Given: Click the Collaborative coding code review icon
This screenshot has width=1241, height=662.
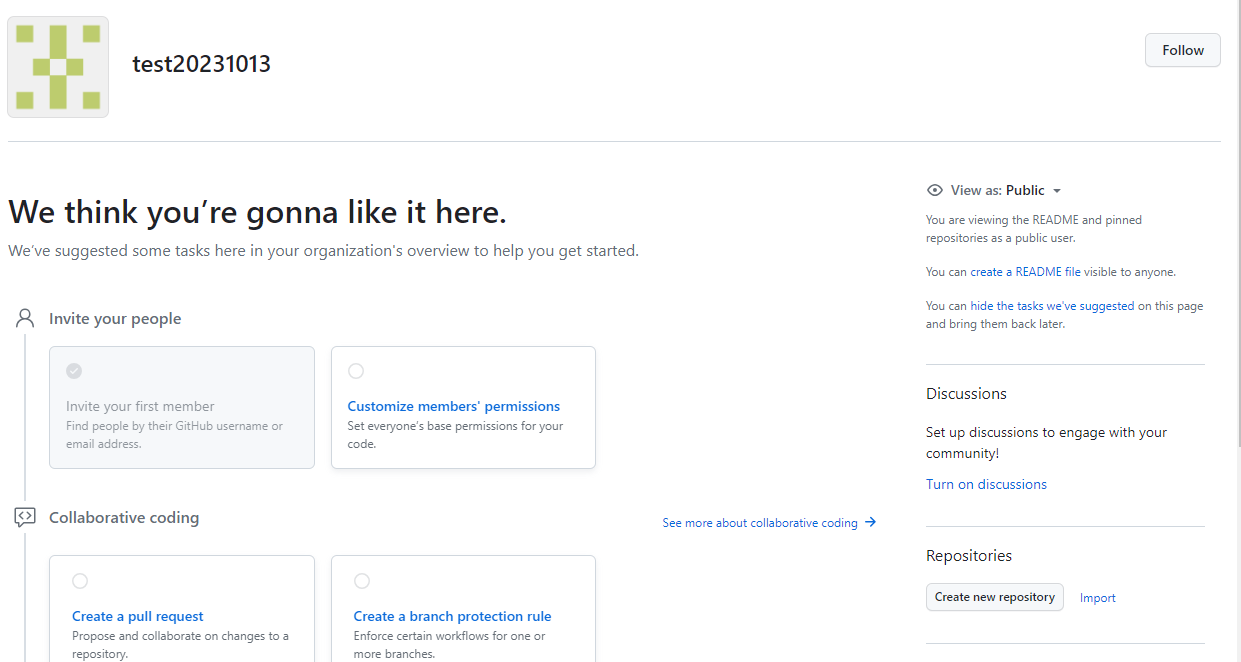Looking at the screenshot, I should click(25, 517).
